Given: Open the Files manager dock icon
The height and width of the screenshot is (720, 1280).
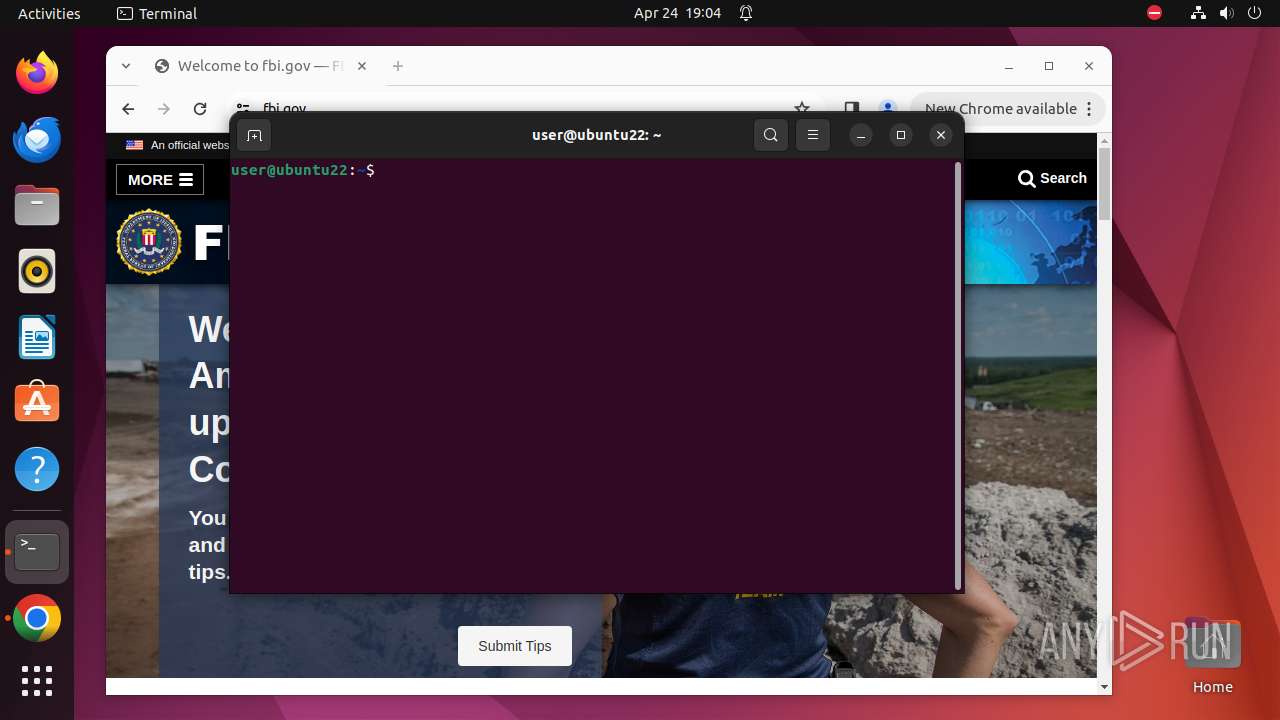Looking at the screenshot, I should coord(37,205).
